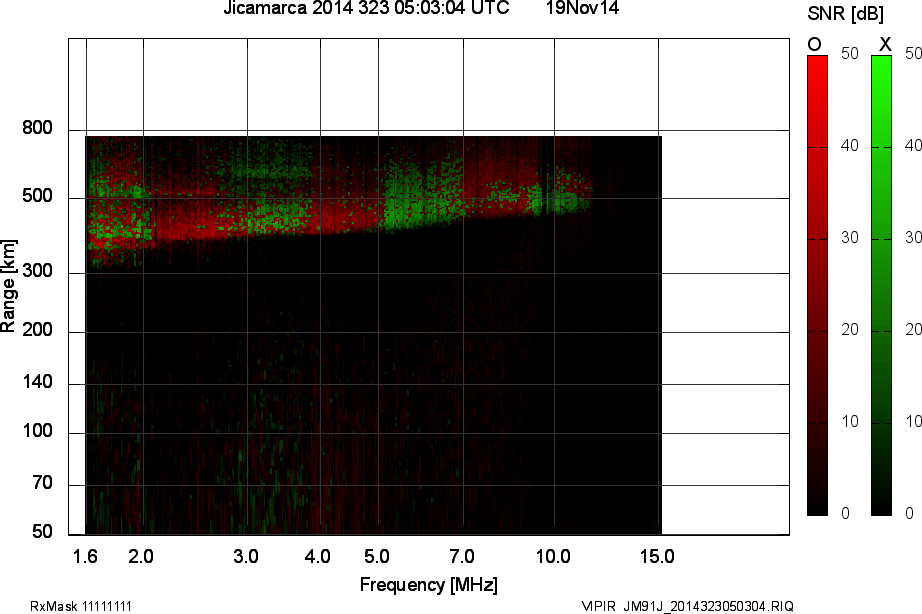Viewport: 922px width, 614px height.
Task: Click the 7.0 frequency tick label
Action: point(462,556)
